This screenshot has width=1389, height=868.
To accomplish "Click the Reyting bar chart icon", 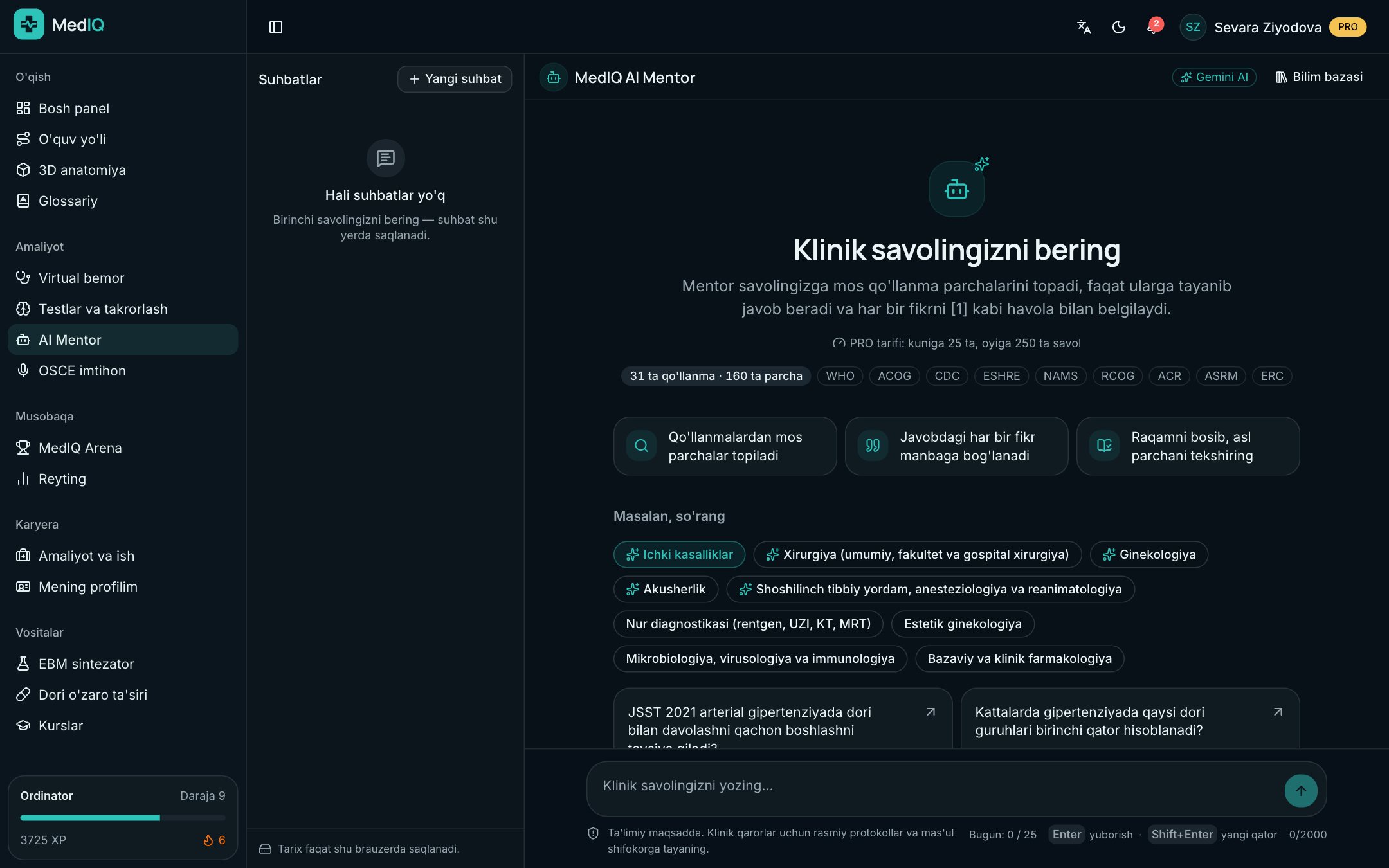I will [x=23, y=478].
